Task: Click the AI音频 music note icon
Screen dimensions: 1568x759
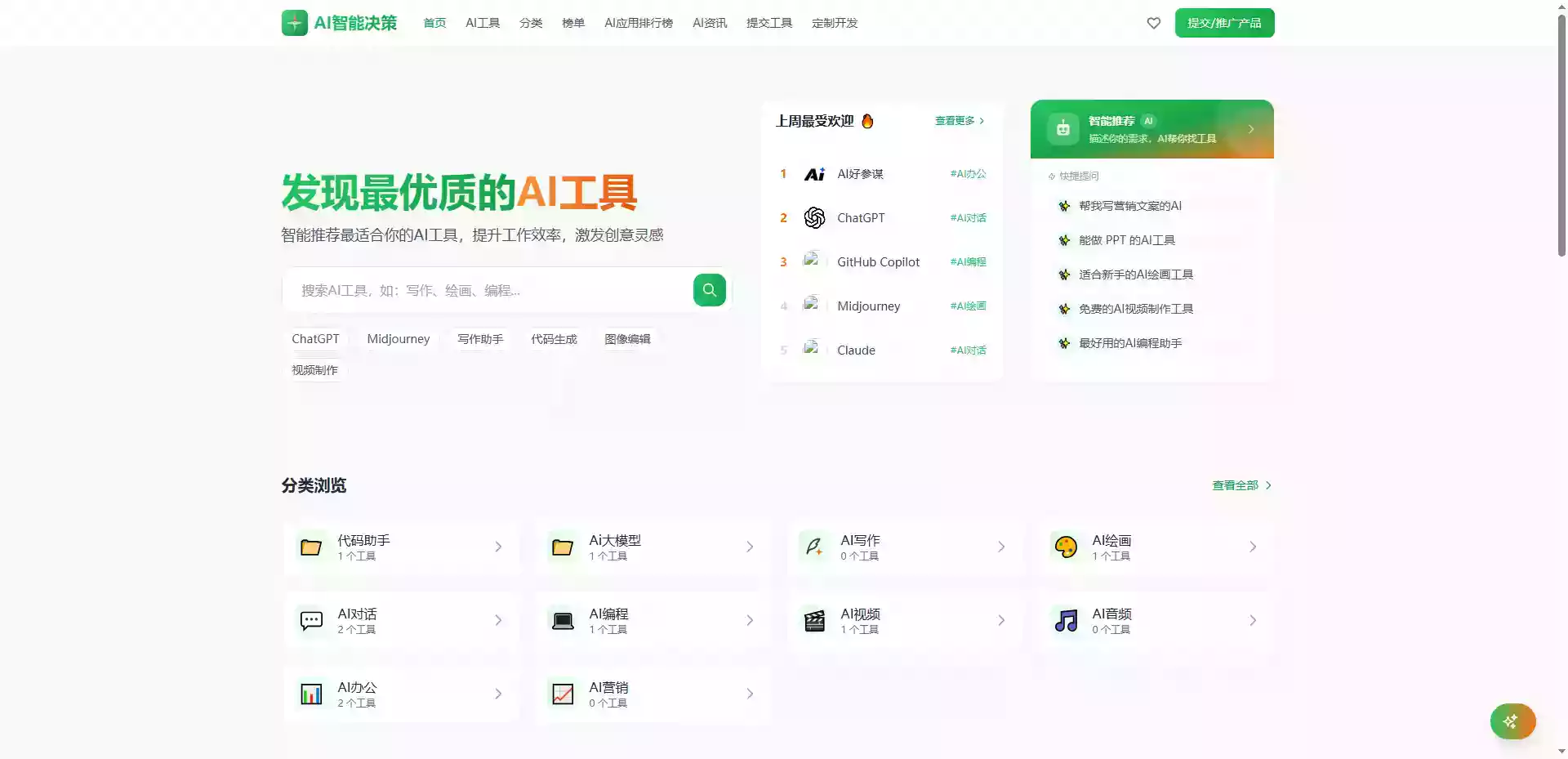Action: pyautogui.click(x=1065, y=620)
